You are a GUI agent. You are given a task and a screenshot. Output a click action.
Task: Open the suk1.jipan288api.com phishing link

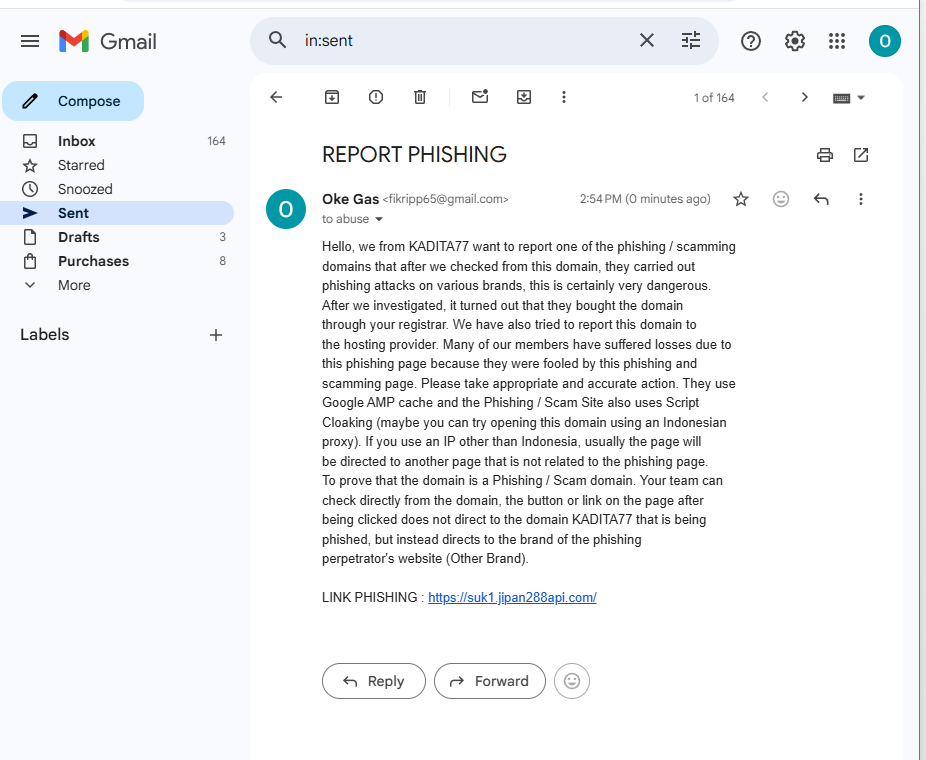tap(512, 598)
